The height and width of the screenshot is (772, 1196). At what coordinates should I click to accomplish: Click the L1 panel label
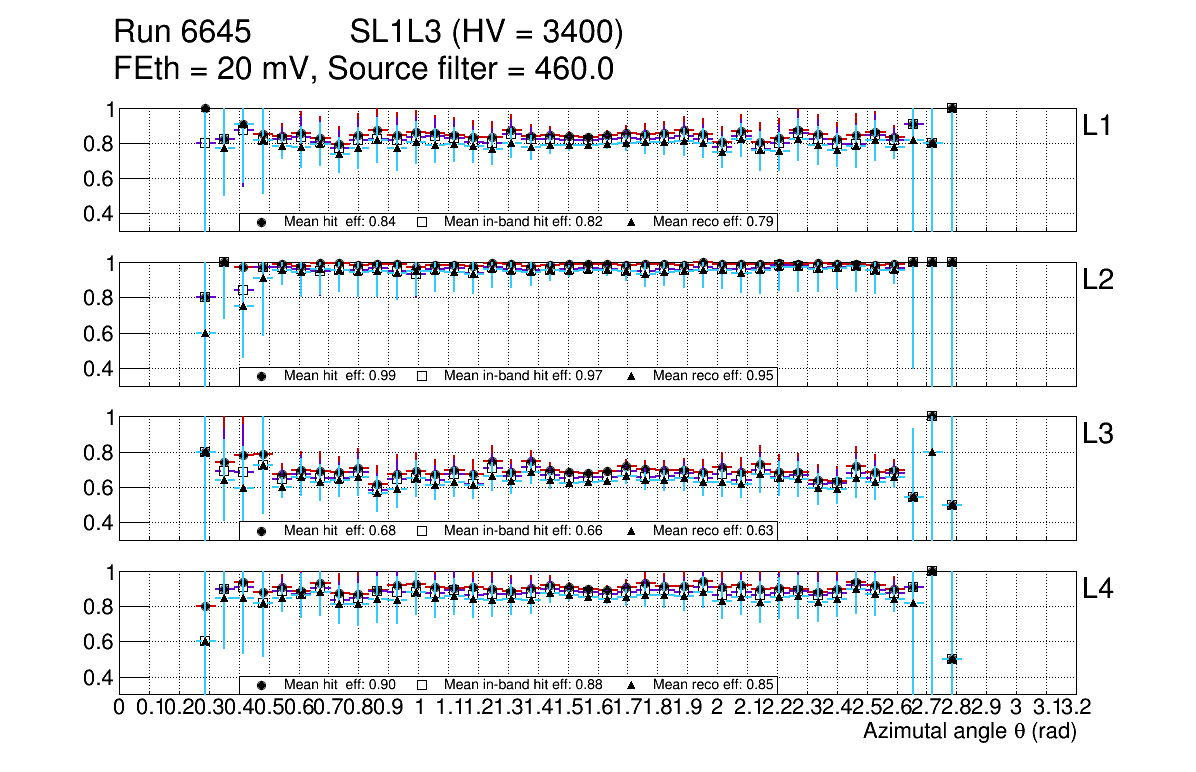coord(1098,126)
